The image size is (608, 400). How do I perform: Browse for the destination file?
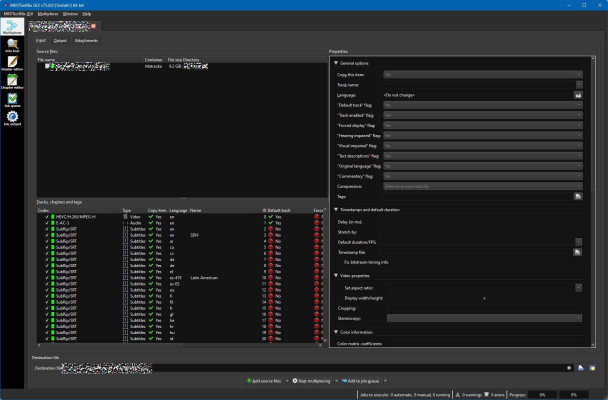[581, 368]
